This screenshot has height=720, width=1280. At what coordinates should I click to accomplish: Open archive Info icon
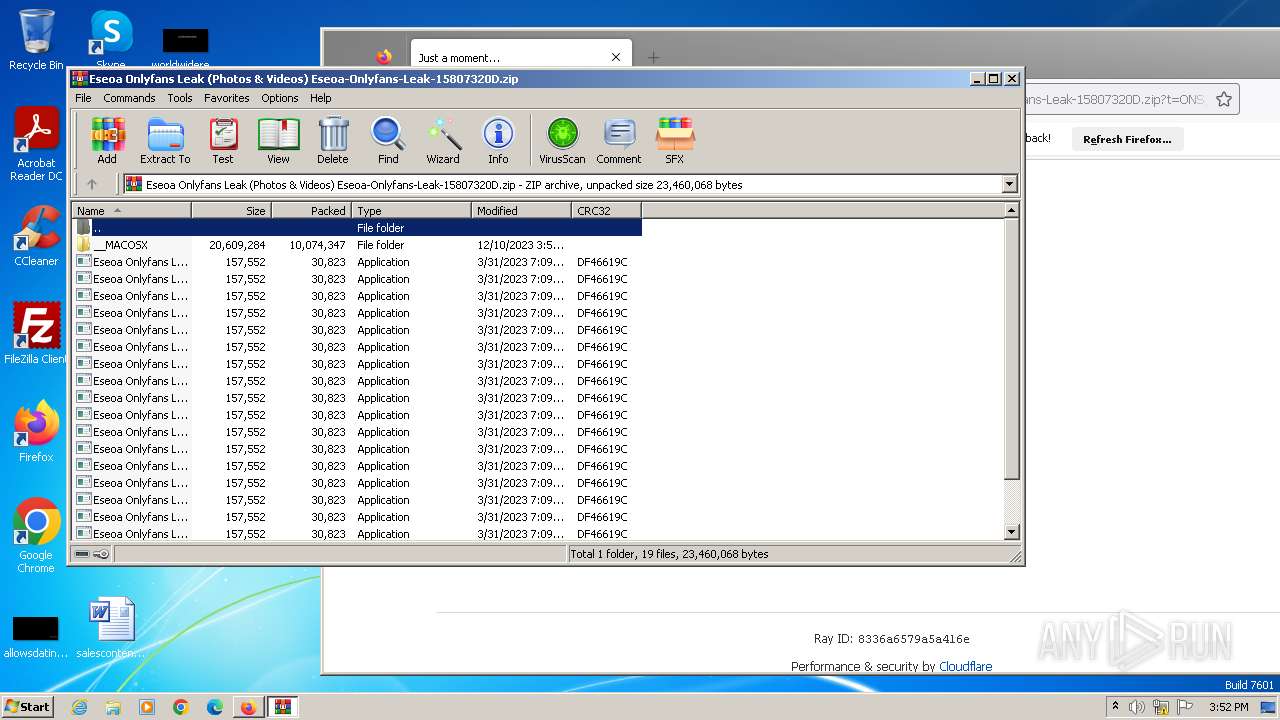[x=498, y=140]
